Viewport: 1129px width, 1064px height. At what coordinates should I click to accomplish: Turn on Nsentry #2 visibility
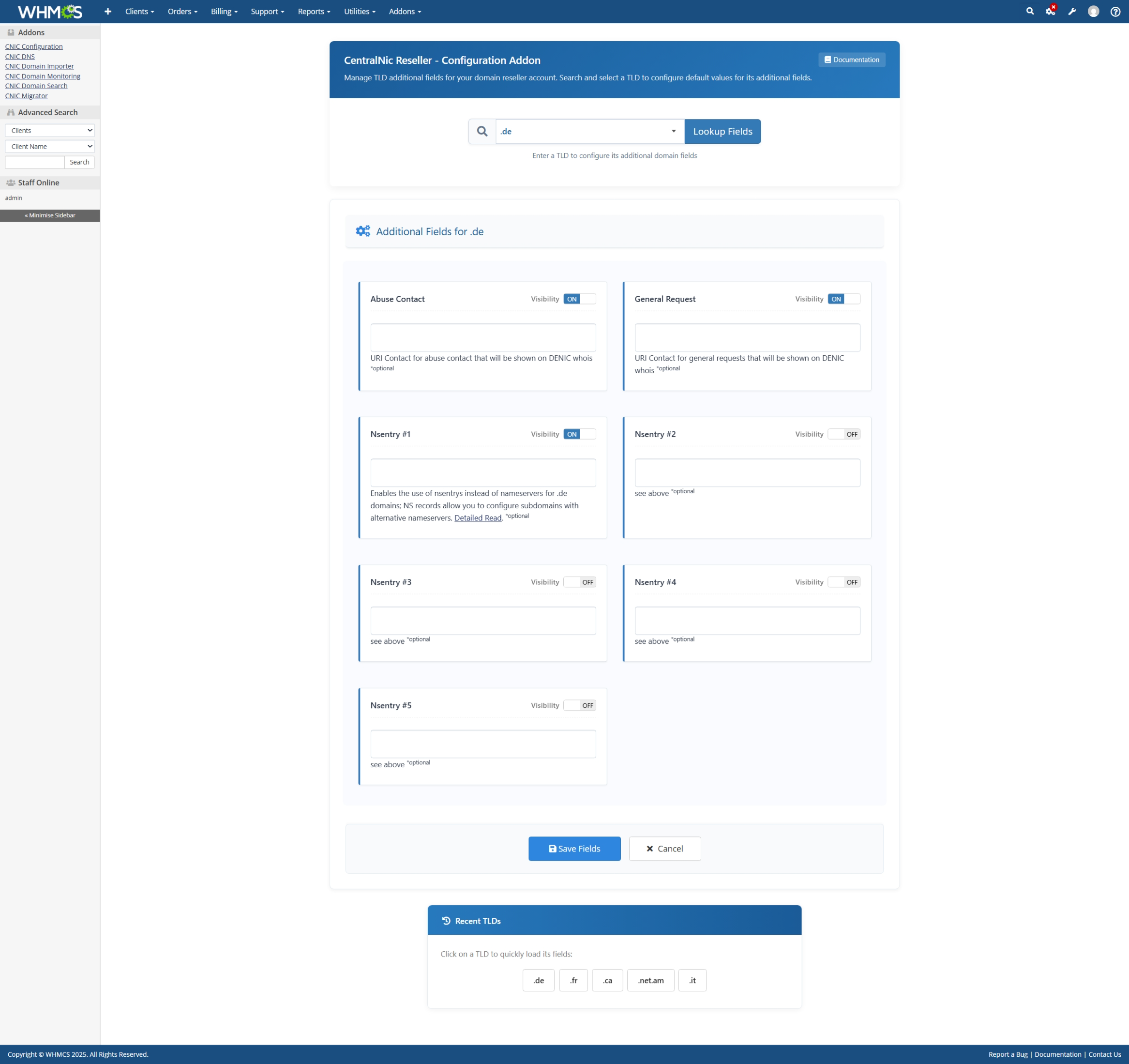pyautogui.click(x=844, y=434)
